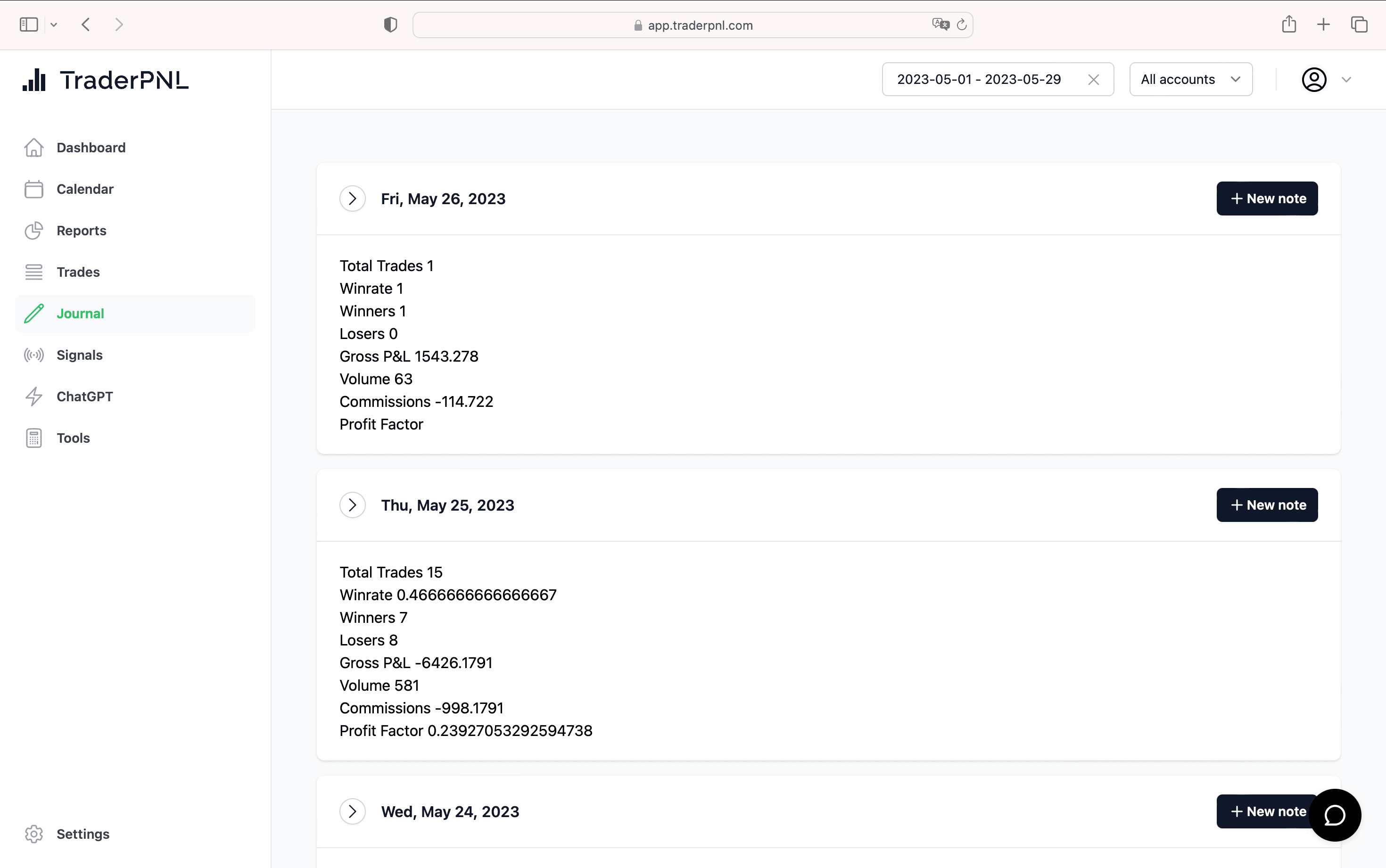Add new note for May 26
The image size is (1386, 868).
1267,198
